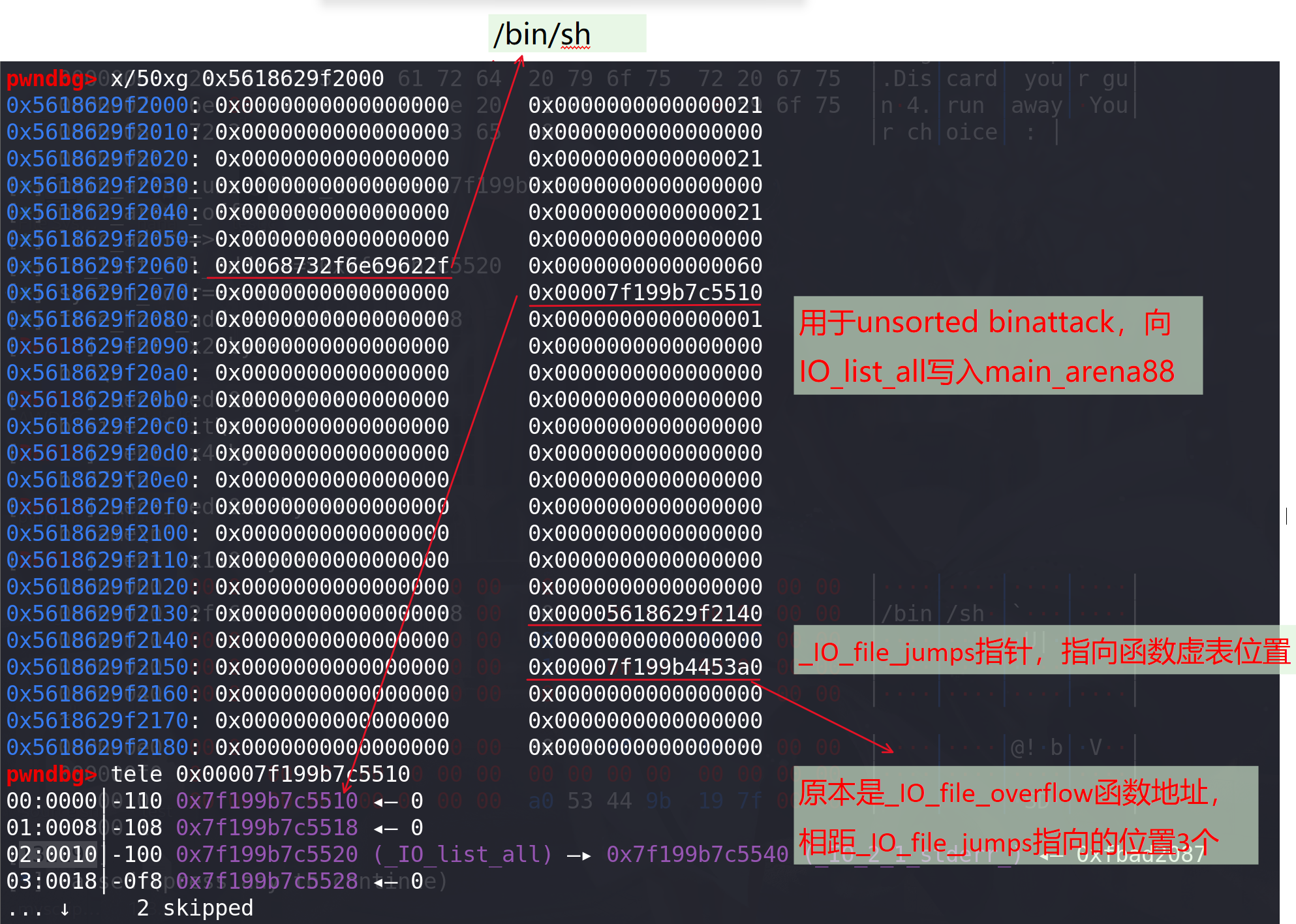This screenshot has width=1296, height=924.
Task: Click address label 0x5618629f2110:
Action: [104, 560]
